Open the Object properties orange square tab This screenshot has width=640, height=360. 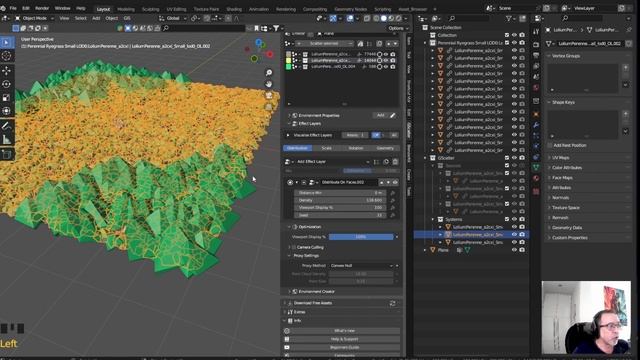click(536, 114)
